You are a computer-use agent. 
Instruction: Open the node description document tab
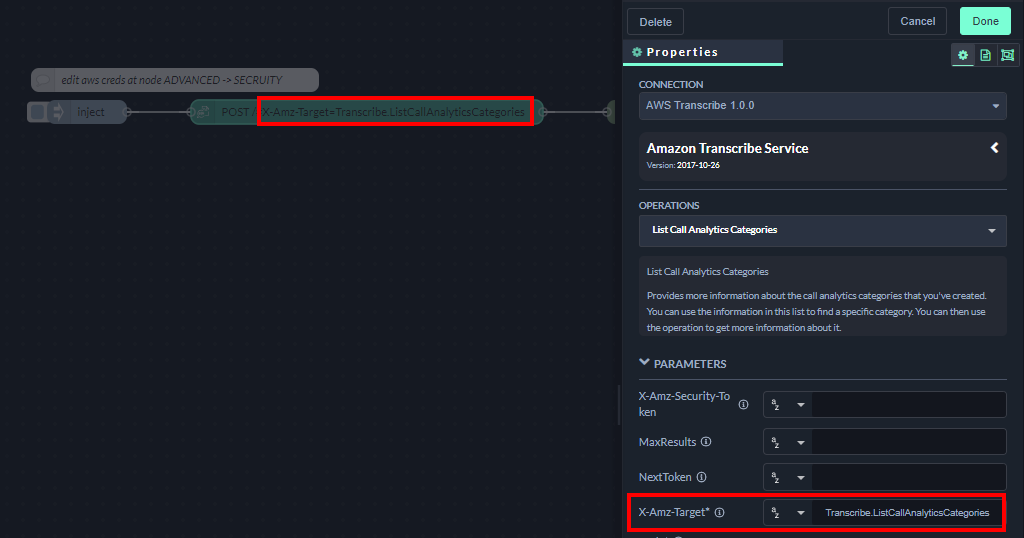point(985,55)
